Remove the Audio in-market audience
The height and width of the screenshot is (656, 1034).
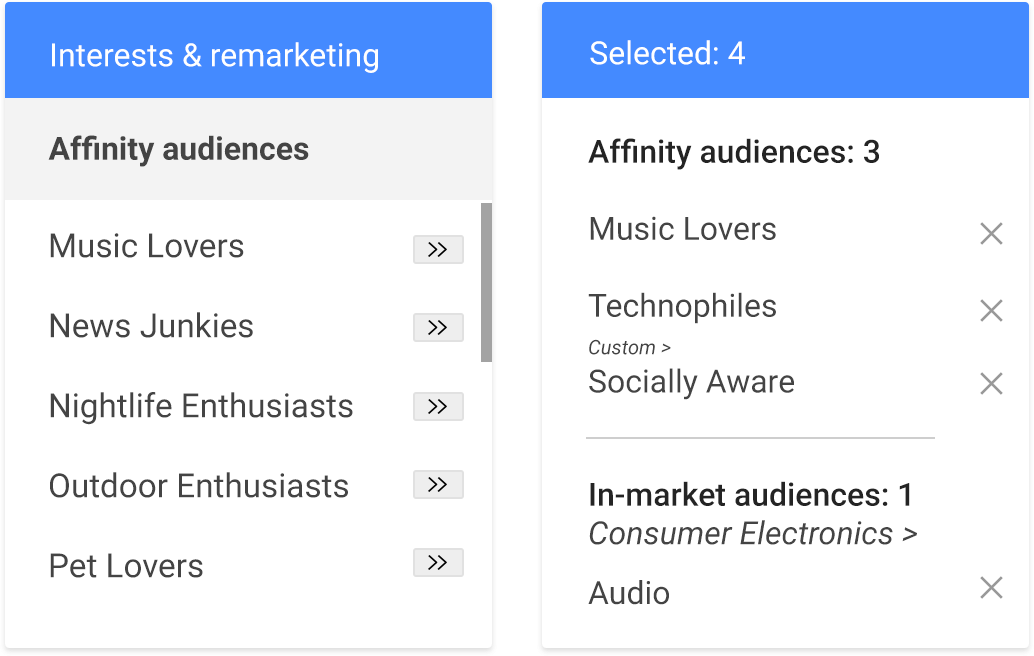pos(990,588)
